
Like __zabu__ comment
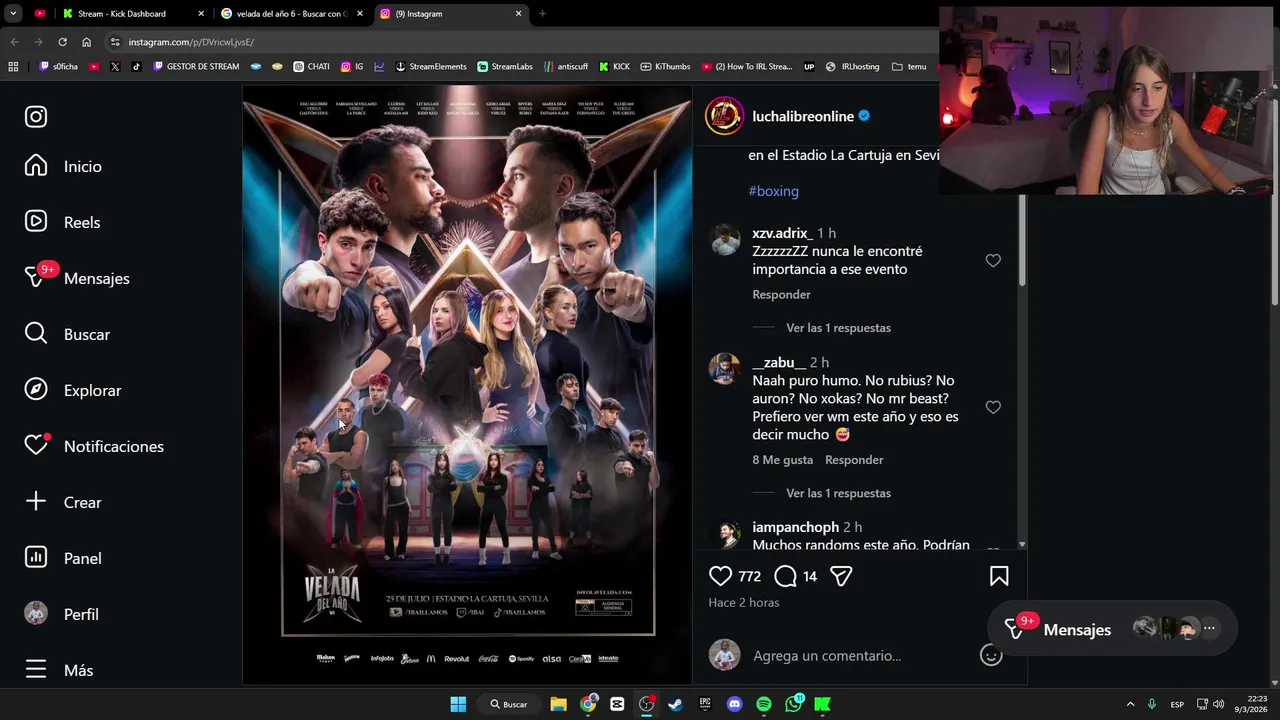coord(993,407)
